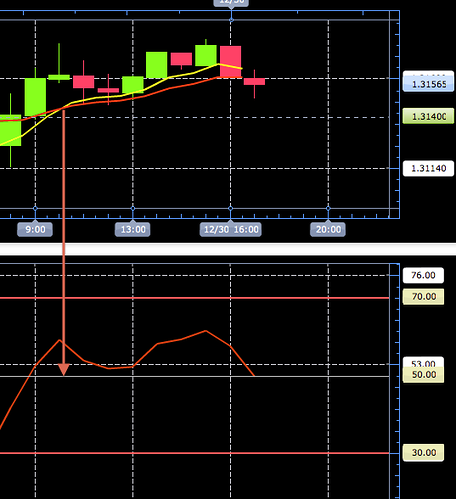The image size is (456, 499).
Task: Click the 53.00 RSI scale label
Action: (423, 362)
